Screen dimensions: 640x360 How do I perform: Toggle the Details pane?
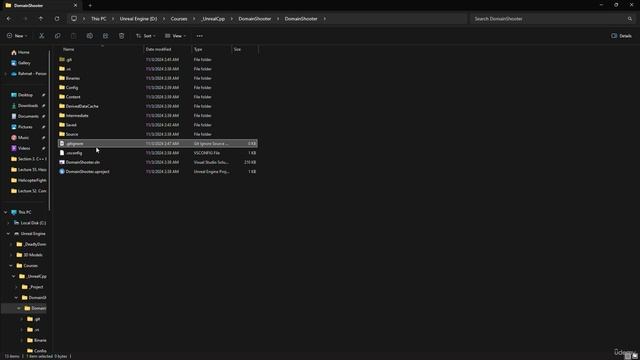click(x=622, y=36)
